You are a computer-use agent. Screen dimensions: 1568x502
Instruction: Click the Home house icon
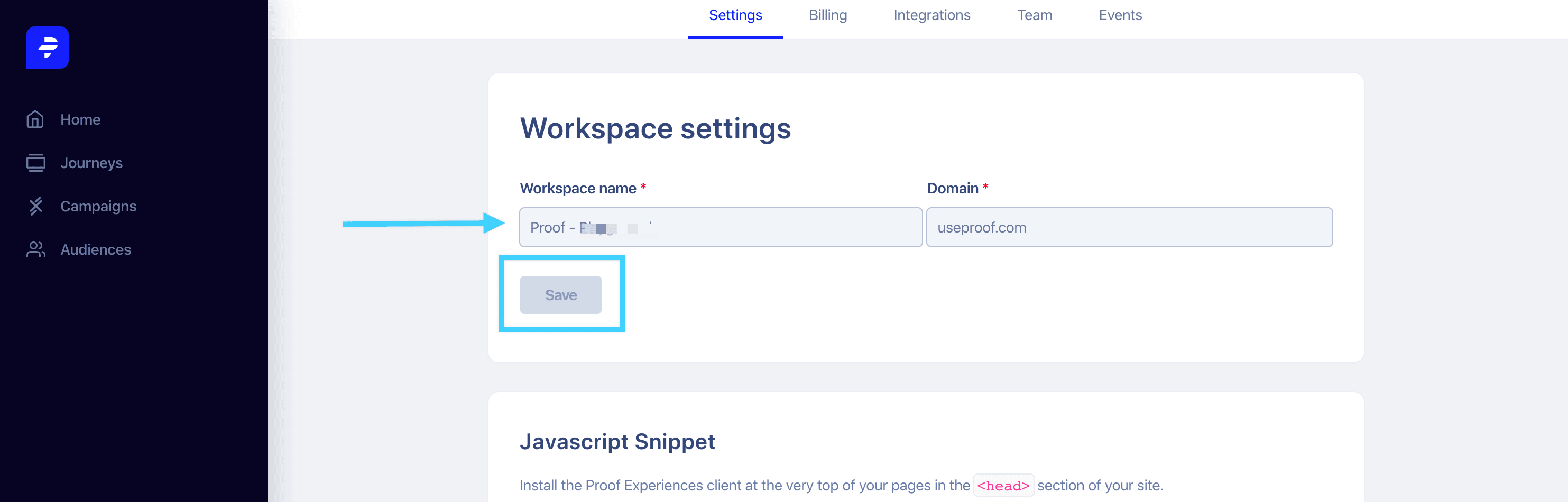click(35, 119)
